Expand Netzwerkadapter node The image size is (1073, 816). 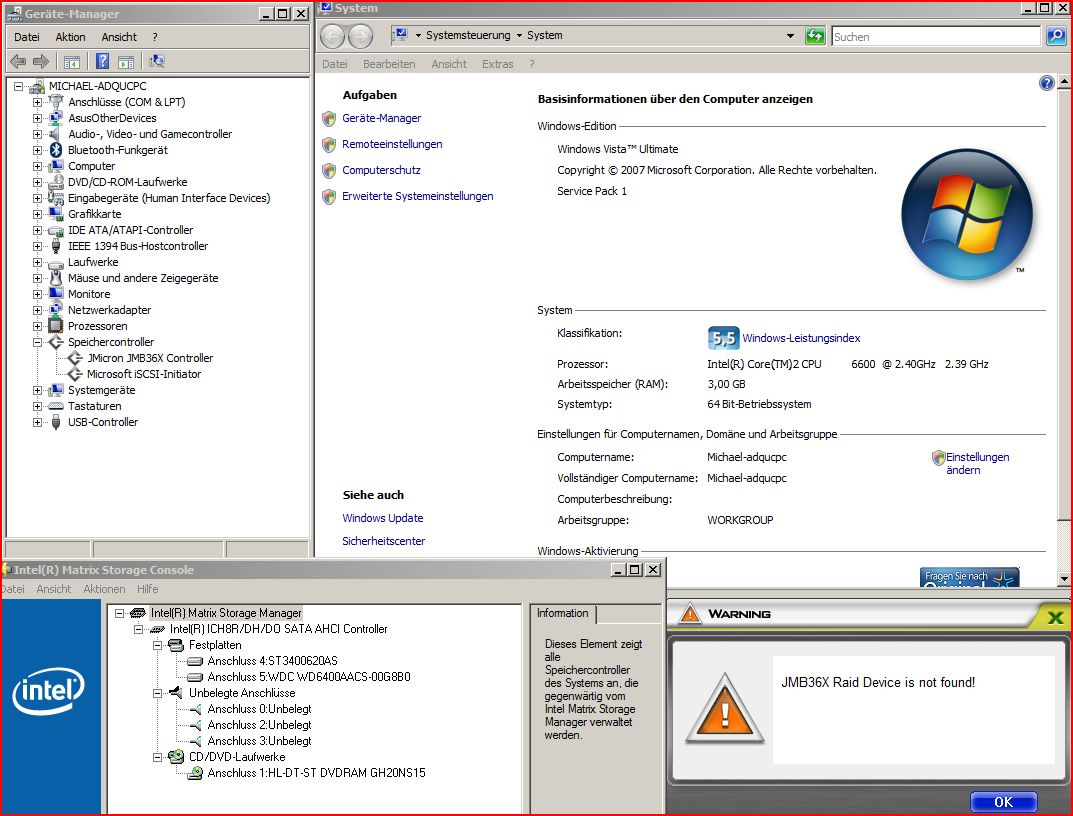pos(38,310)
